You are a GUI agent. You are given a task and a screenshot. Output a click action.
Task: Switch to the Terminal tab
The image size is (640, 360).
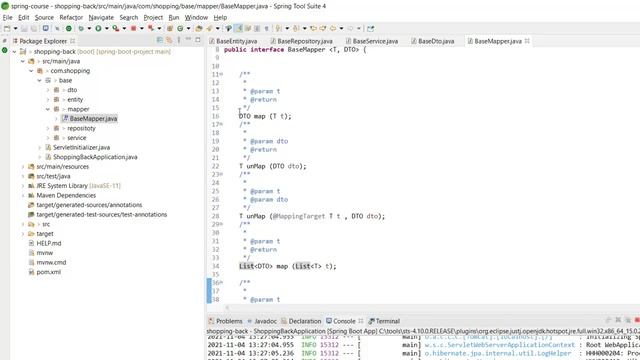[384, 321]
